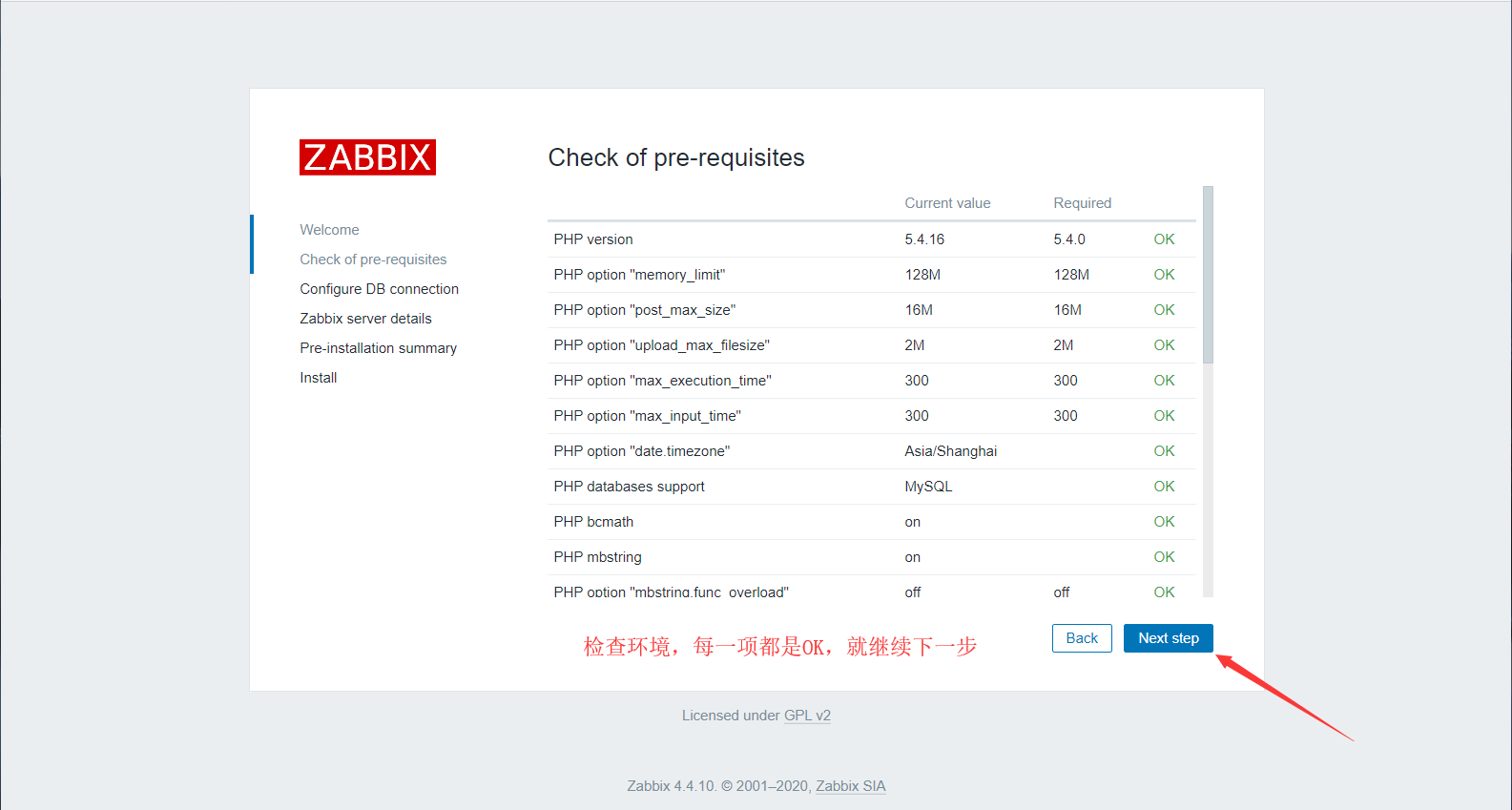Click PHP option "max_input_time" label
The height and width of the screenshot is (810, 1512).
pyautogui.click(x=647, y=416)
